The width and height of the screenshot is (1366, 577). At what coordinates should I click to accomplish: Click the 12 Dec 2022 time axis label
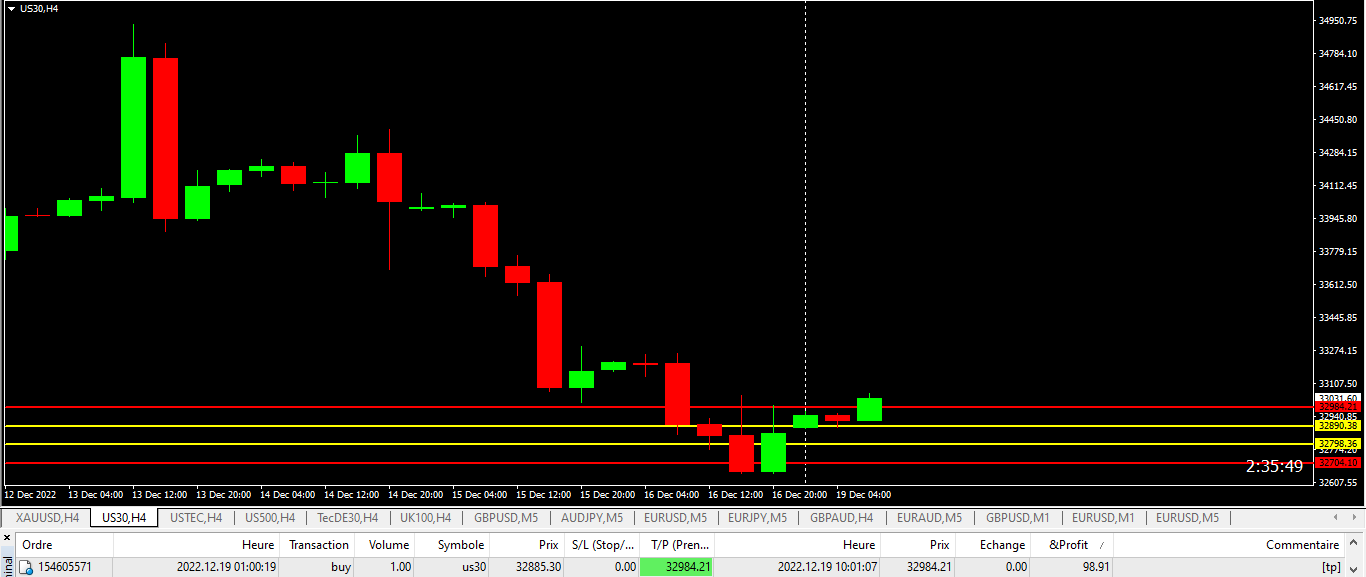pos(31,494)
